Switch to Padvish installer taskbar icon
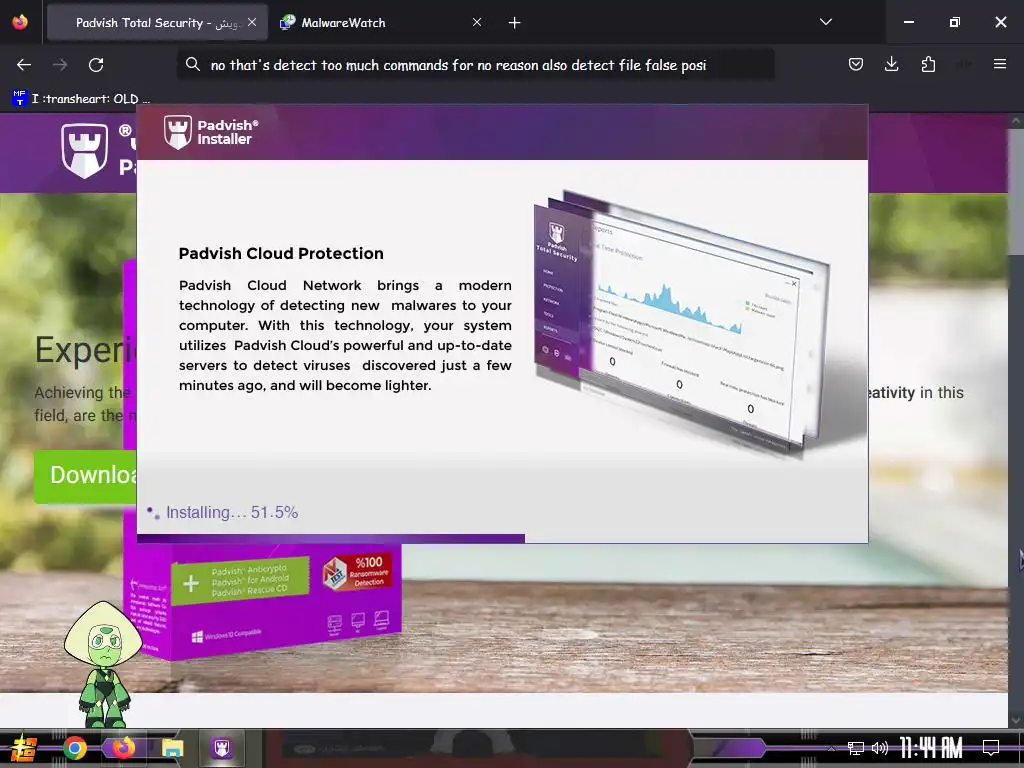This screenshot has height=768, width=1024. pos(221,748)
